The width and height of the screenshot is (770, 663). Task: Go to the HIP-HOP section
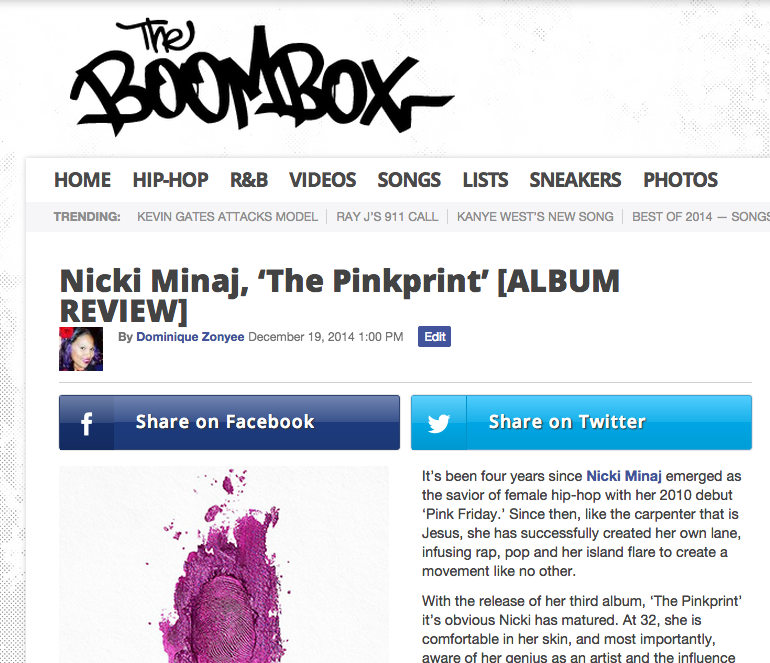click(x=170, y=180)
